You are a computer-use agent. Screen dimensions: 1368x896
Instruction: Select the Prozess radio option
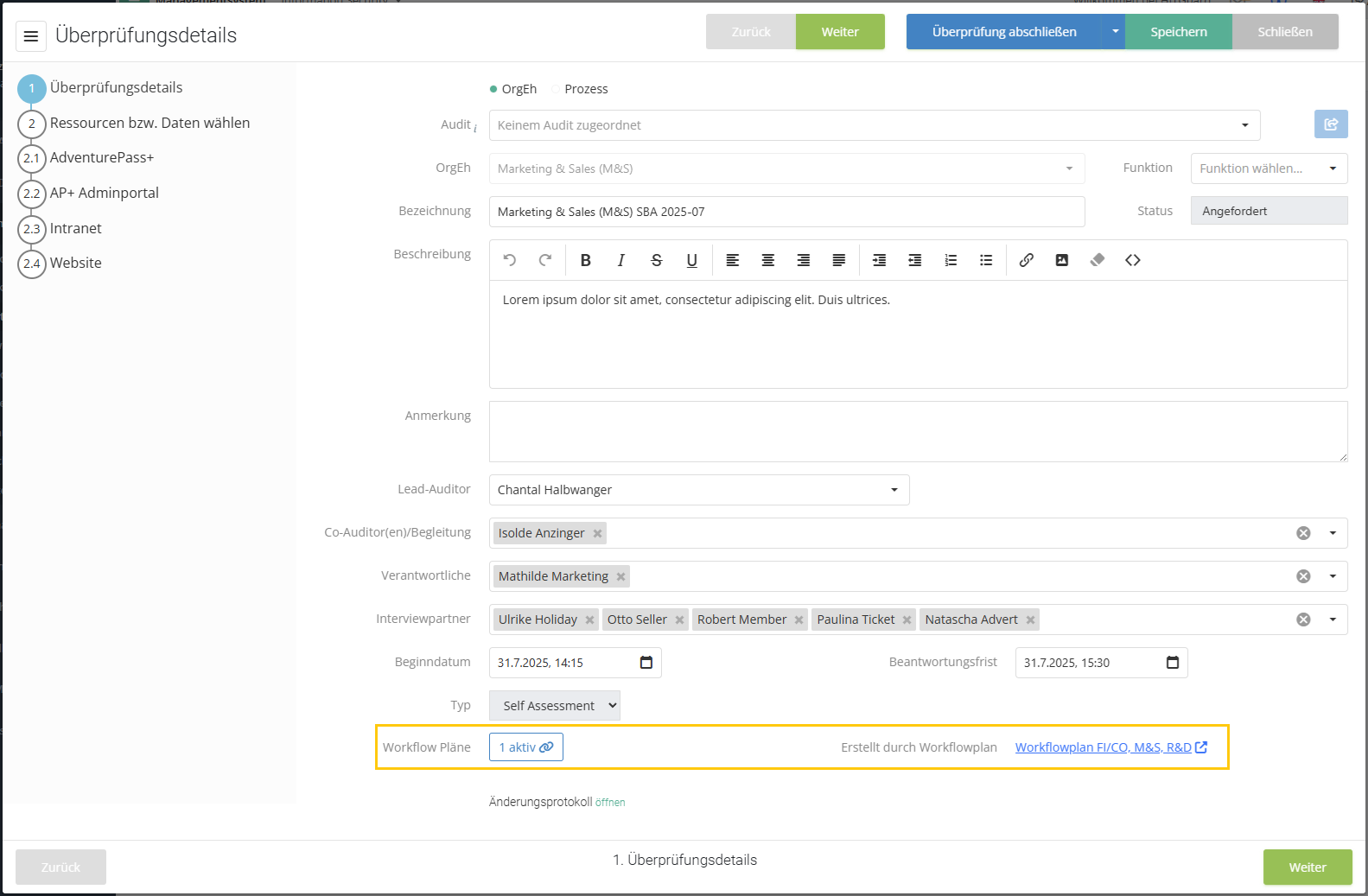557,89
